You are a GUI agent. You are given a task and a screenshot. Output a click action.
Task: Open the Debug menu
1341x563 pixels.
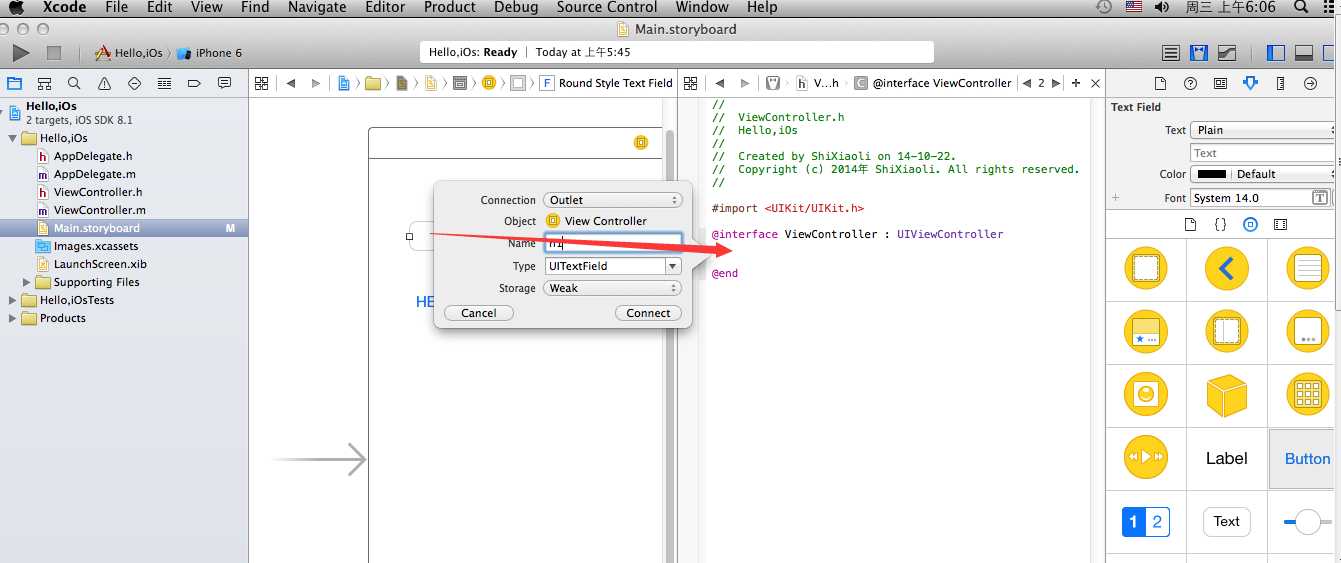[x=516, y=7]
